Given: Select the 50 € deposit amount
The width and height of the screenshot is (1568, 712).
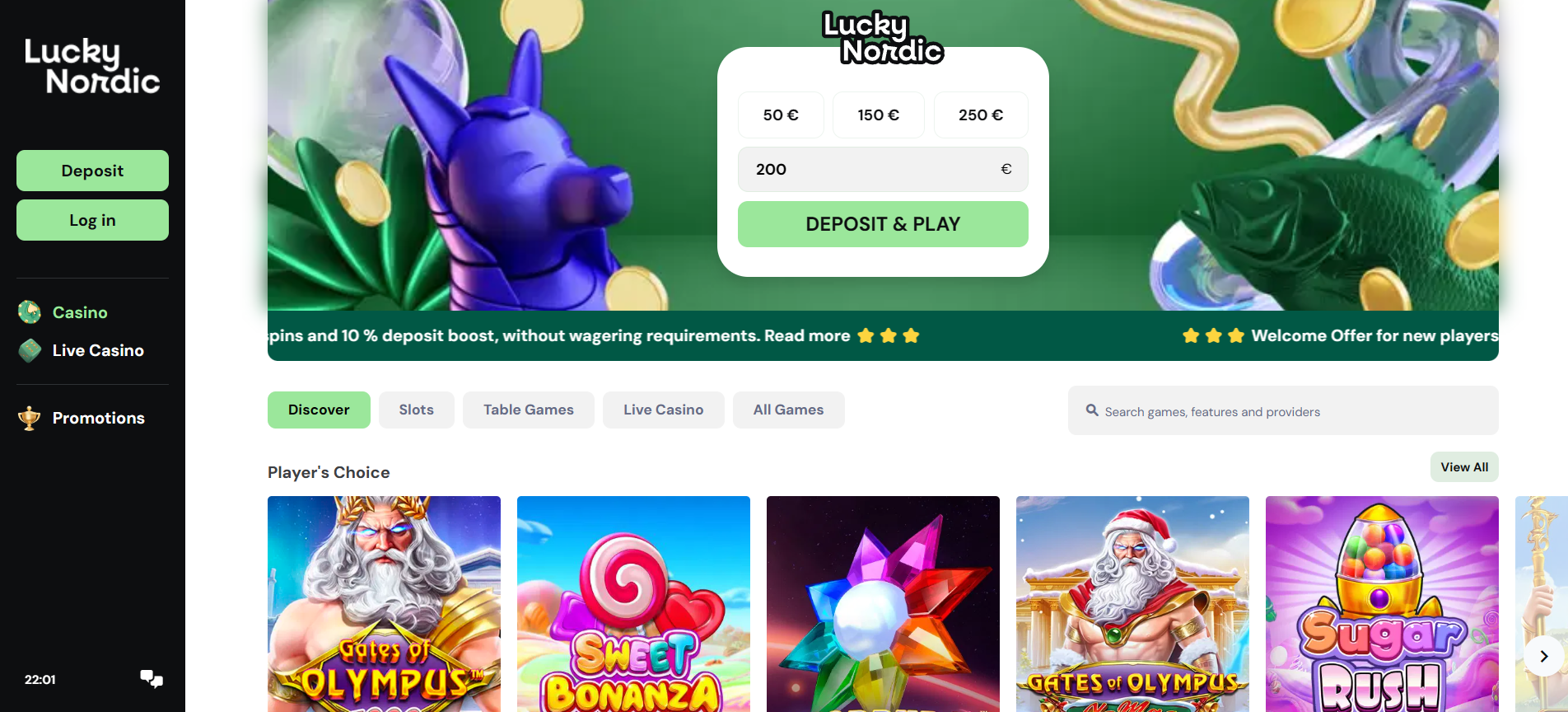Looking at the screenshot, I should tap(781, 115).
